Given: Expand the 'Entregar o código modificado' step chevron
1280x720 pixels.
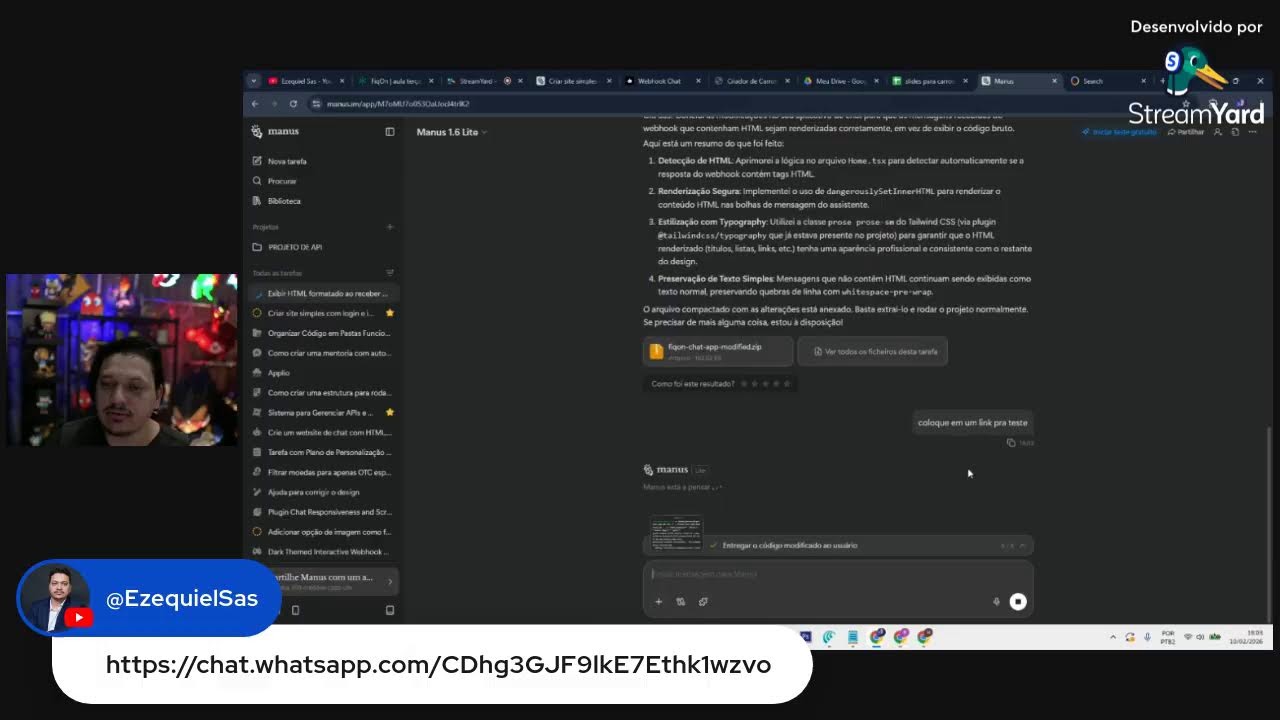Looking at the screenshot, I should [x=1022, y=546].
